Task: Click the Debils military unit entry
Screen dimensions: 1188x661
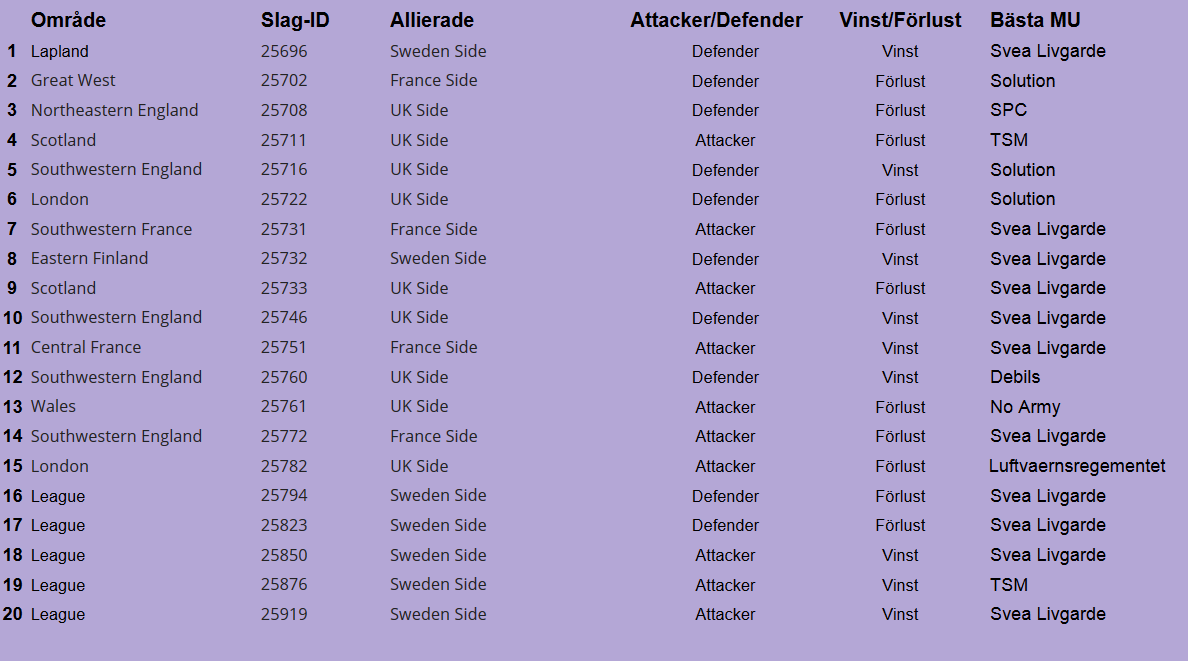Action: 1015,377
